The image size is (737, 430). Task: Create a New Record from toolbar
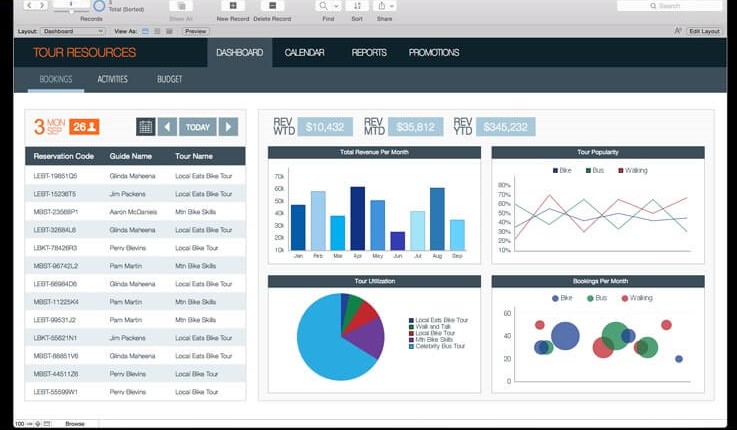233,6
